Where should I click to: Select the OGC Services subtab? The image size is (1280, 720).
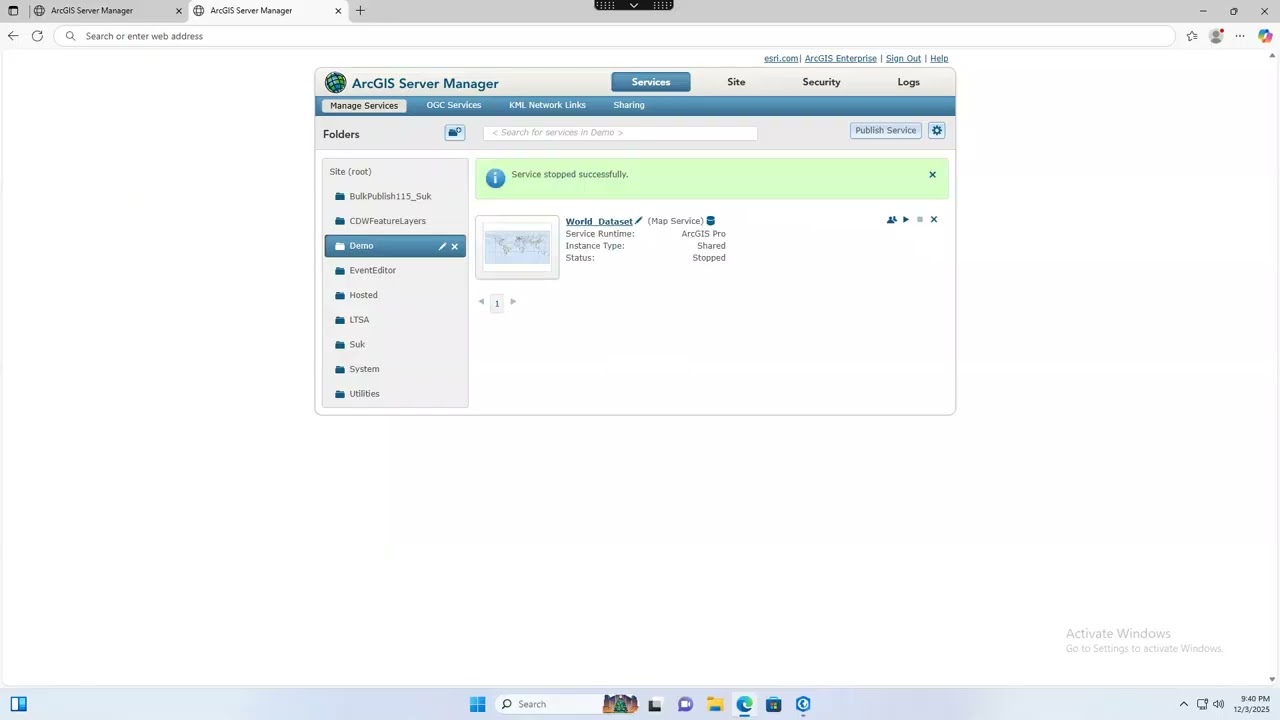(x=454, y=105)
